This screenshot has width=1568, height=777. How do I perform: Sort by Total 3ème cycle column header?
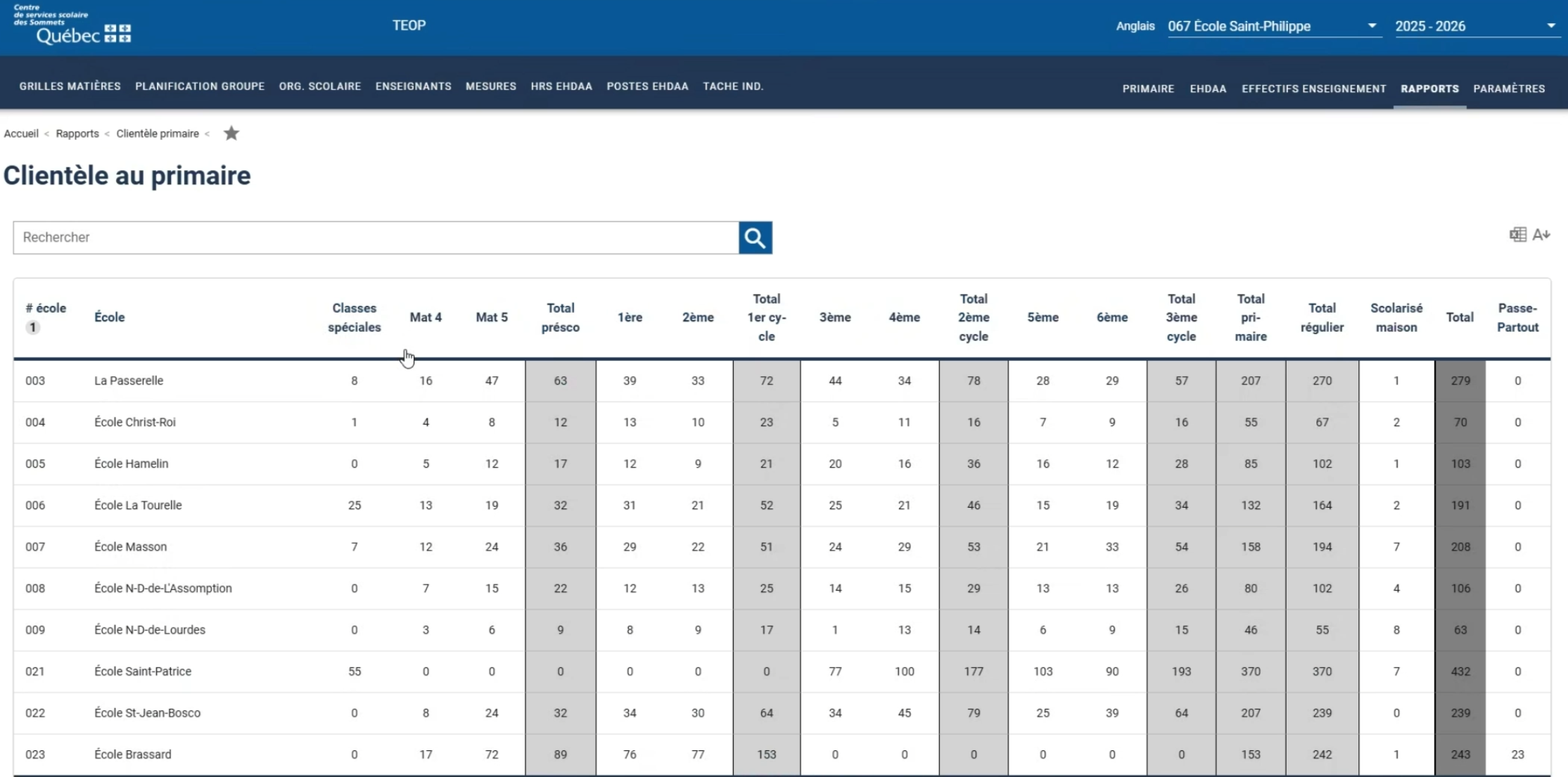coord(1181,318)
